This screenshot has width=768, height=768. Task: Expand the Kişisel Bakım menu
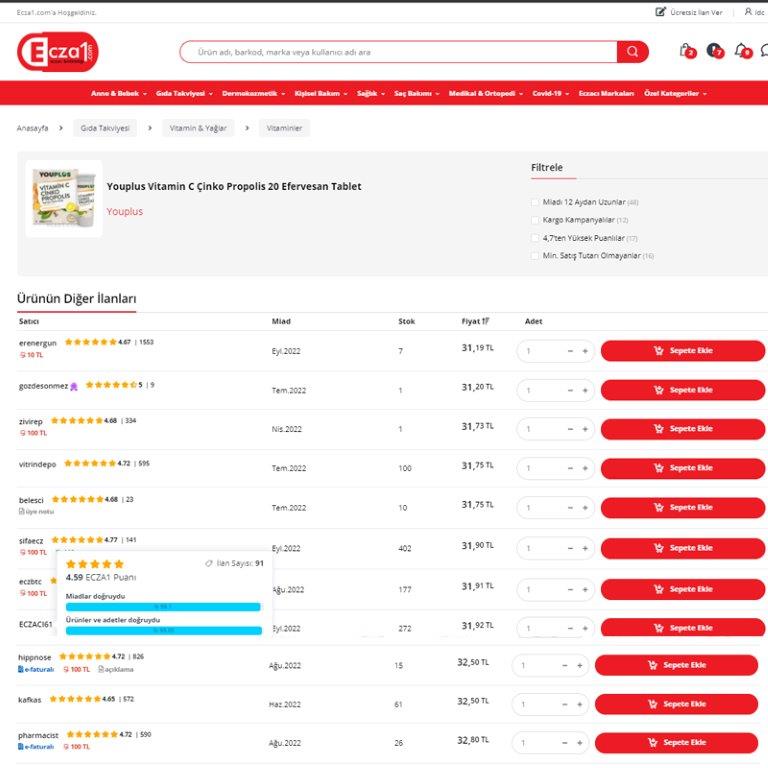click(321, 93)
